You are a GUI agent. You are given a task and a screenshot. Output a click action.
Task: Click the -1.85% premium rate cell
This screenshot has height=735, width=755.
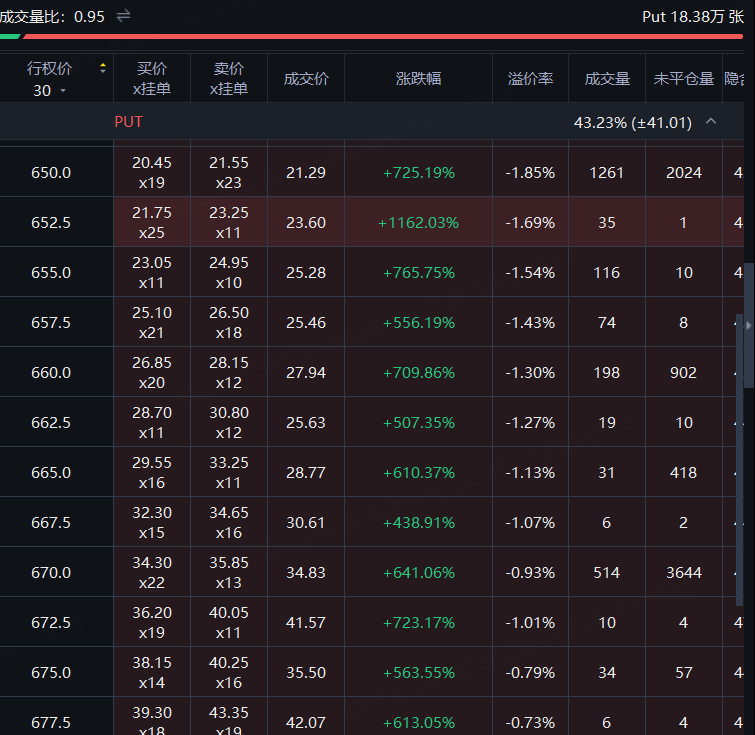click(x=530, y=172)
